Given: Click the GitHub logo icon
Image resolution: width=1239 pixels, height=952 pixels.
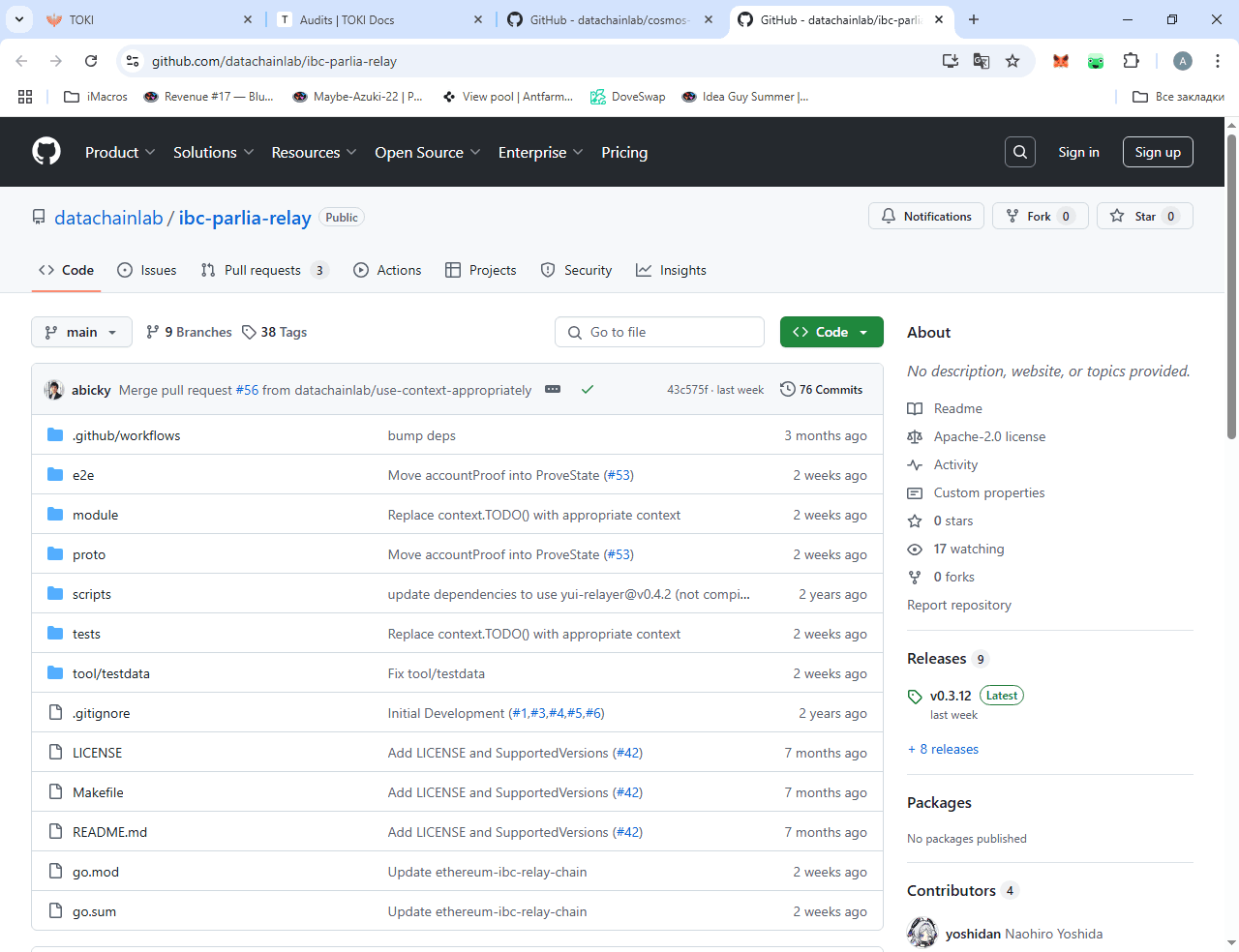Looking at the screenshot, I should coord(46,152).
